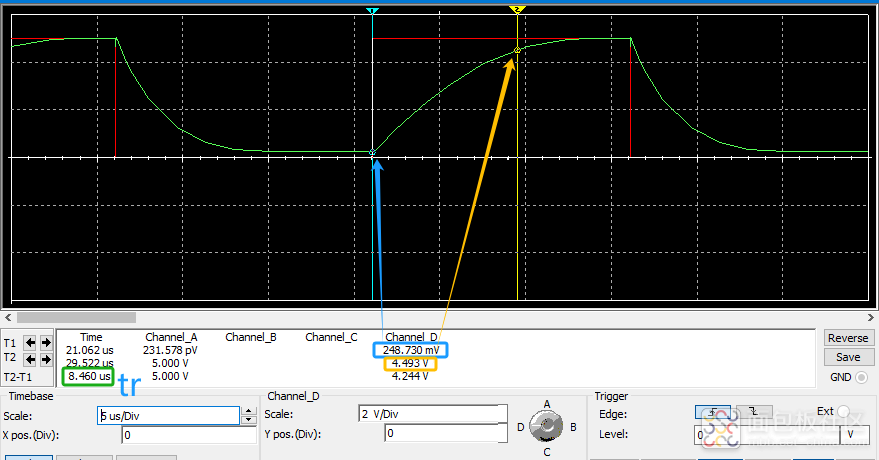Screen dimensions: 879x460
Task: Select channel C on the knob
Action: (547, 452)
